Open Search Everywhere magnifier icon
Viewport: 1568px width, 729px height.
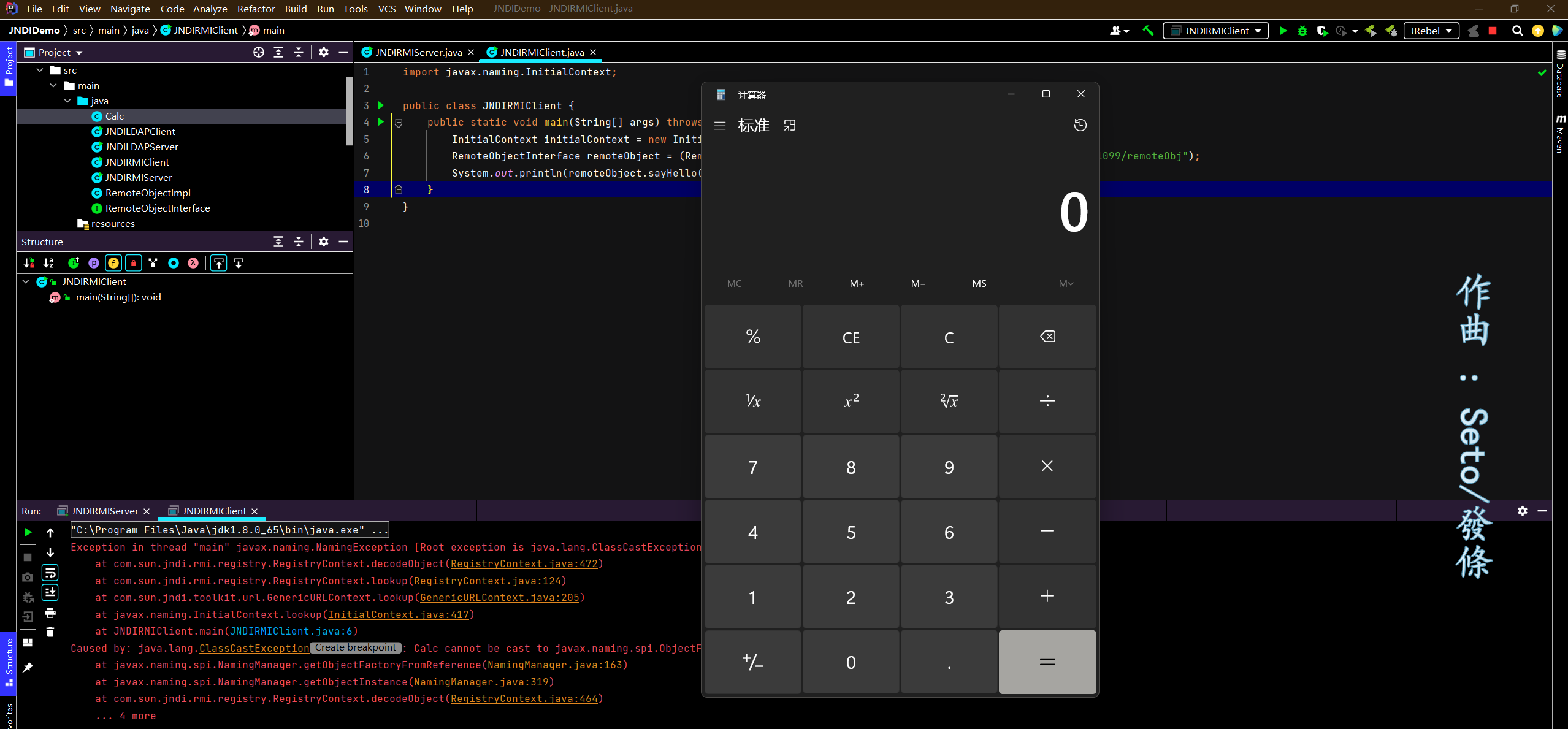tap(1518, 31)
